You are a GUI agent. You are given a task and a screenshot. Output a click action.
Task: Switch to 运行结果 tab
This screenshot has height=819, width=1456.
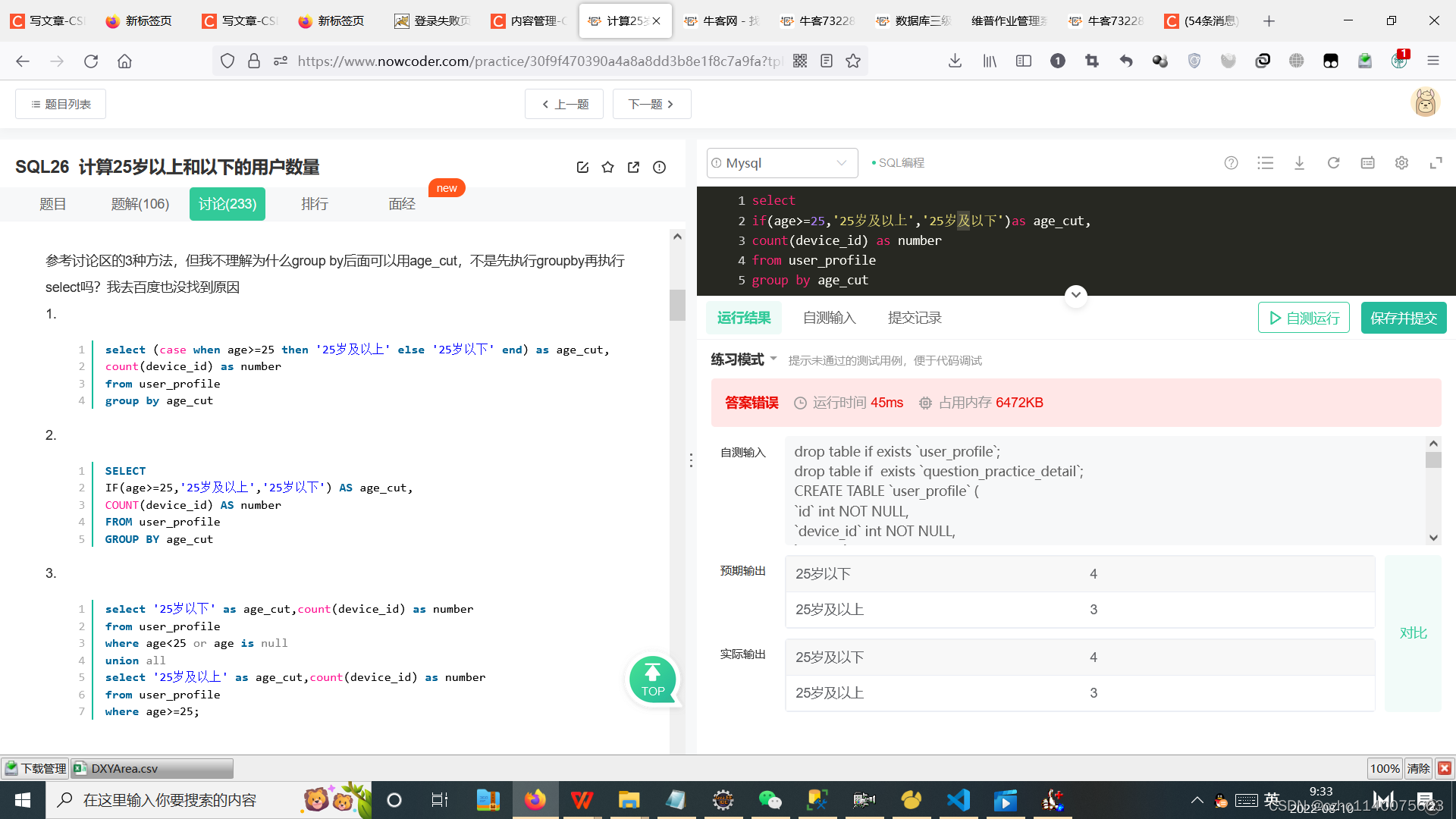coord(744,318)
